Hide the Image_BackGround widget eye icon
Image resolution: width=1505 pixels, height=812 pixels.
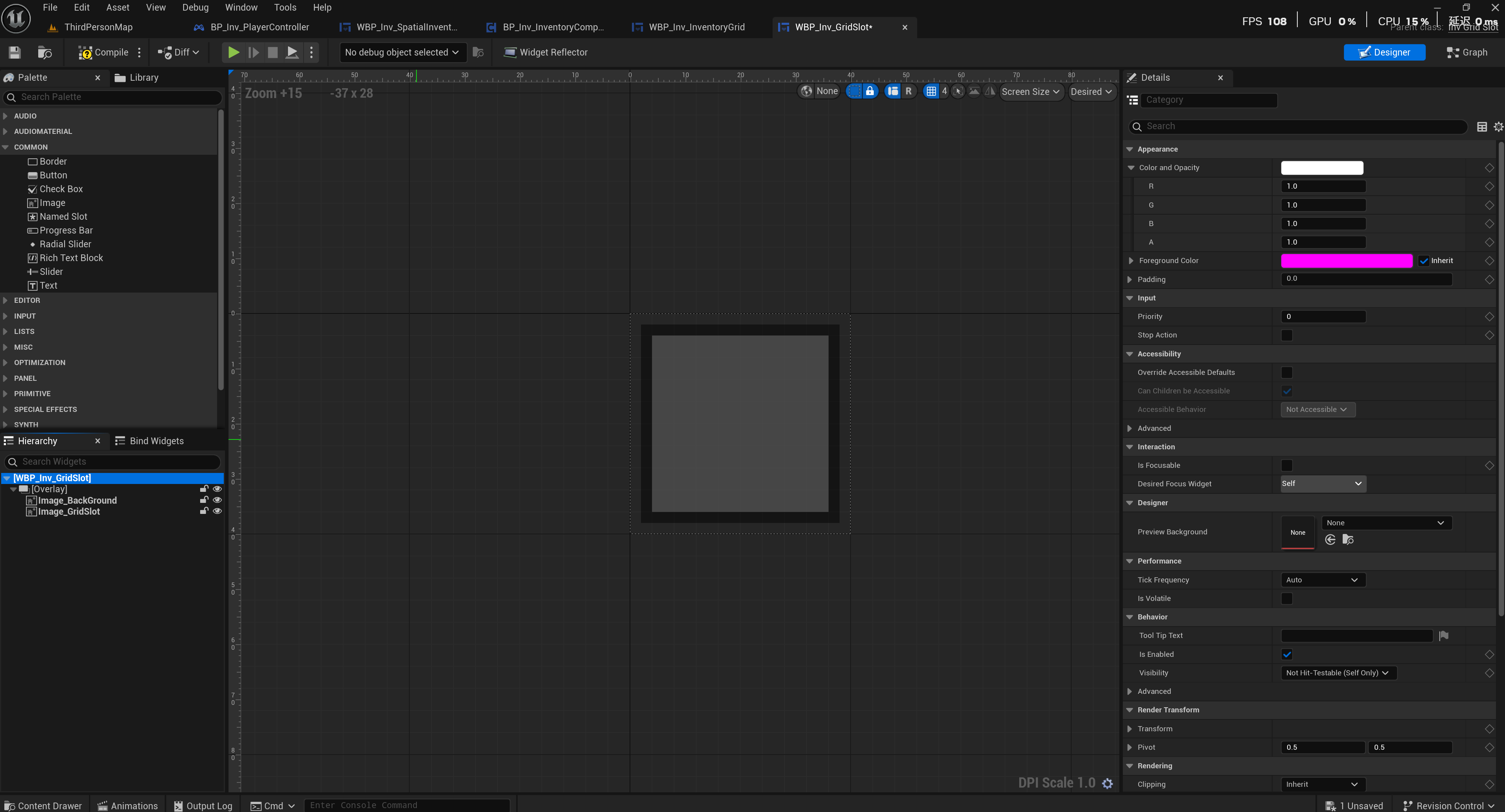coord(217,500)
